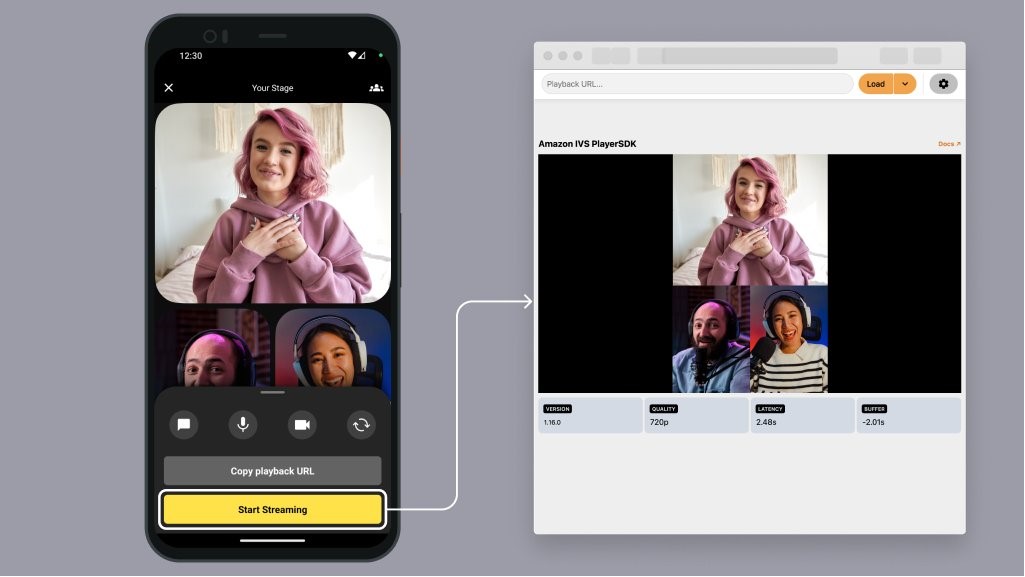Click the LATENCY 2.48s stat box
This screenshot has width=1025, height=577.
[x=803, y=416]
